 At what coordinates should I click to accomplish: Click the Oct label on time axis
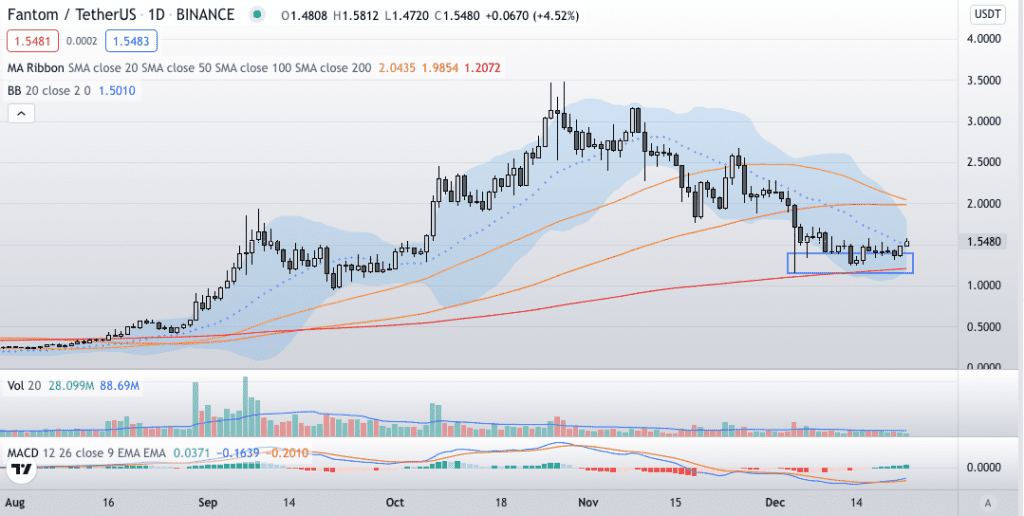tap(395, 503)
